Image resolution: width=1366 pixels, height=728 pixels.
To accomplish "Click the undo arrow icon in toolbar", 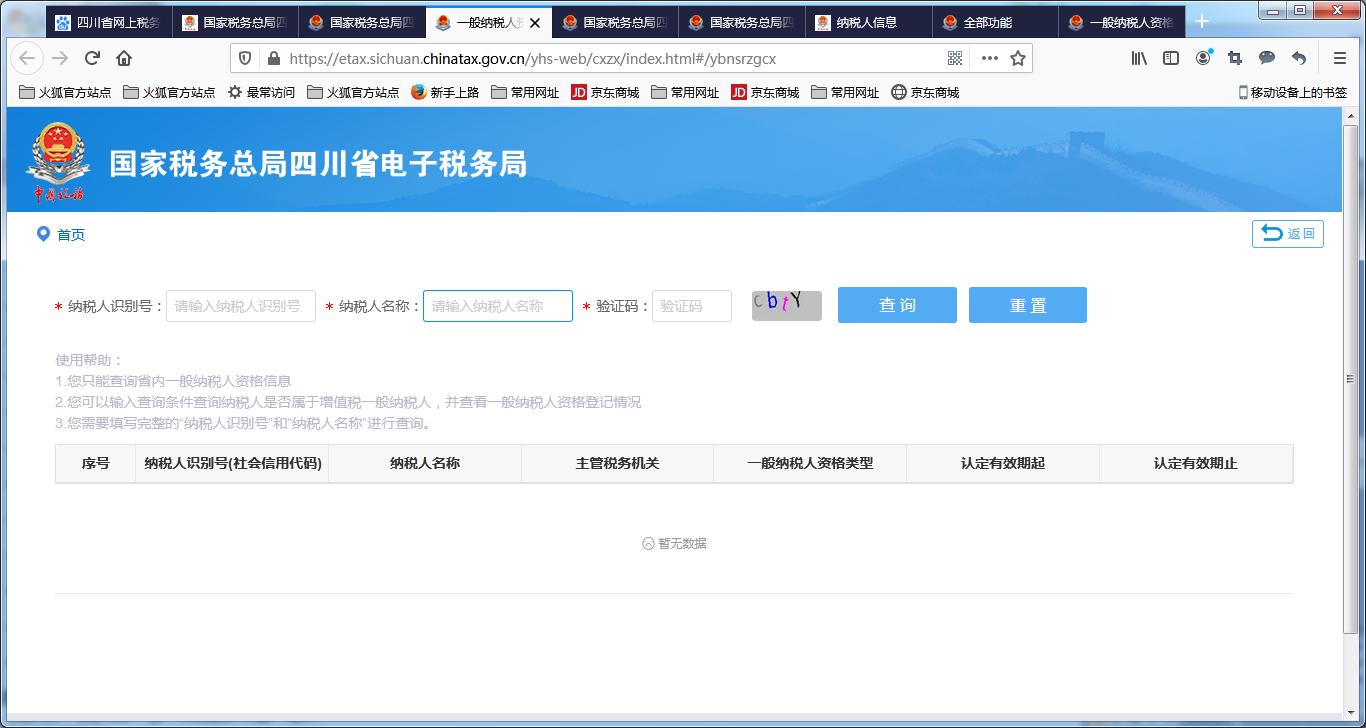I will tap(1298, 58).
